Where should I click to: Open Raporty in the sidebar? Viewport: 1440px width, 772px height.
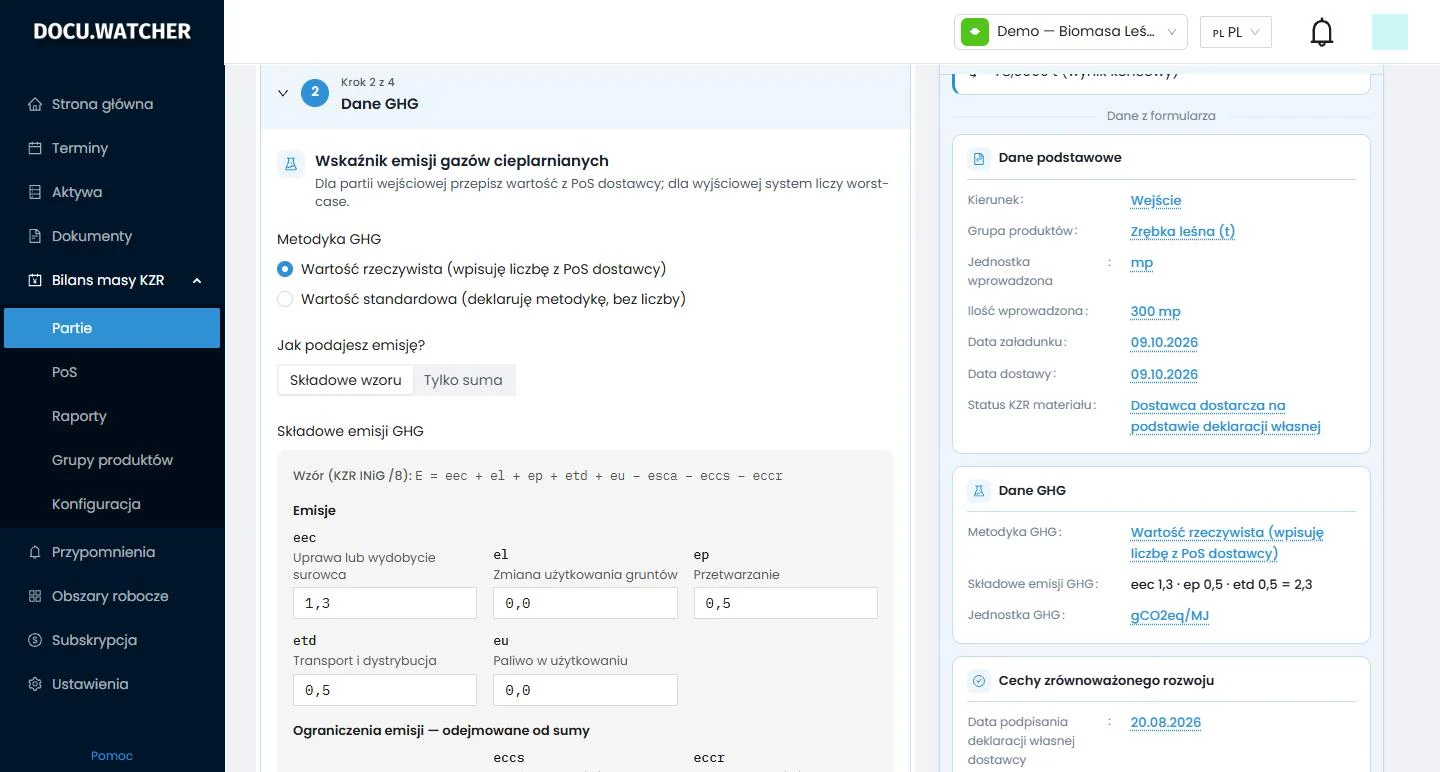112,416
